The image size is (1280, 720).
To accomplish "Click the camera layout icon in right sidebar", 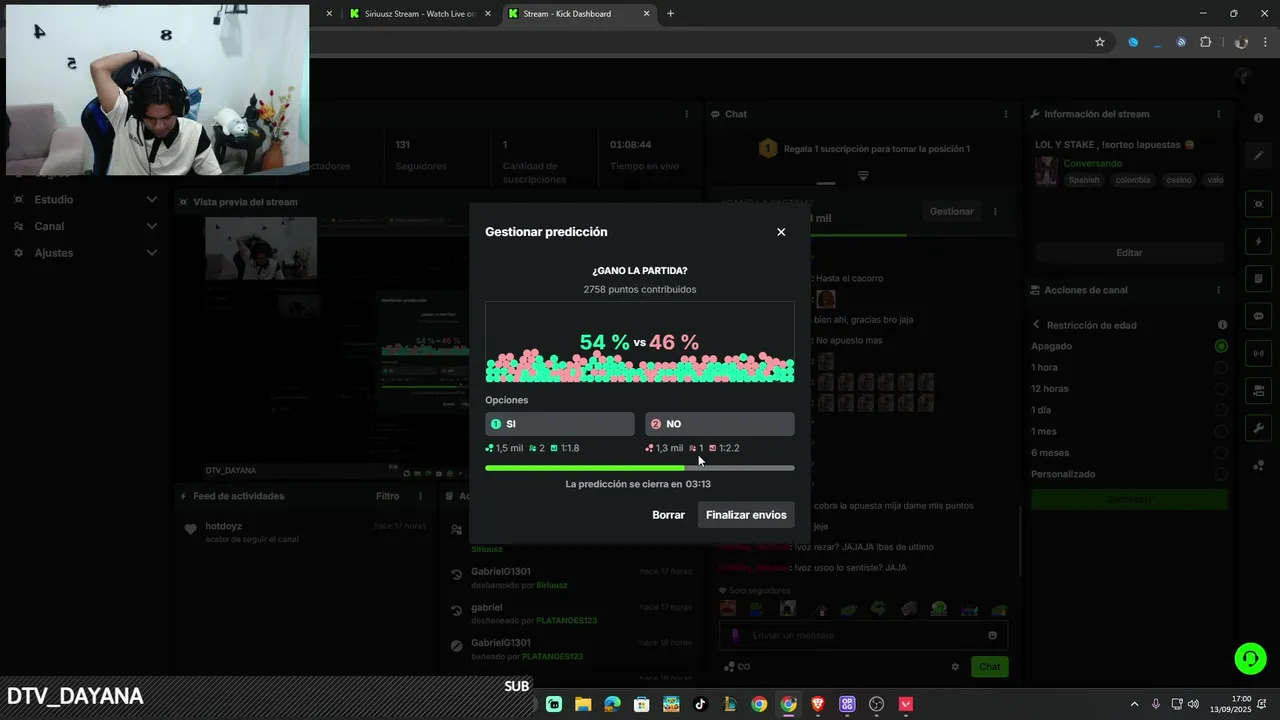I will click(1258, 390).
